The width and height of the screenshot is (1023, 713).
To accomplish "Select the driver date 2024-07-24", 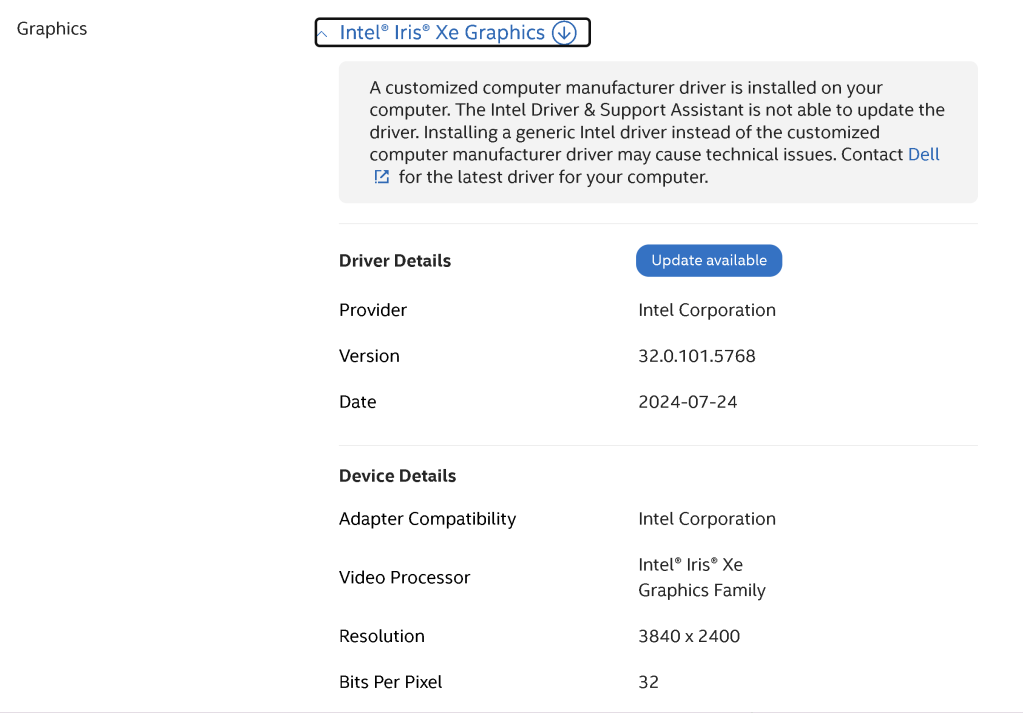I will pos(688,402).
